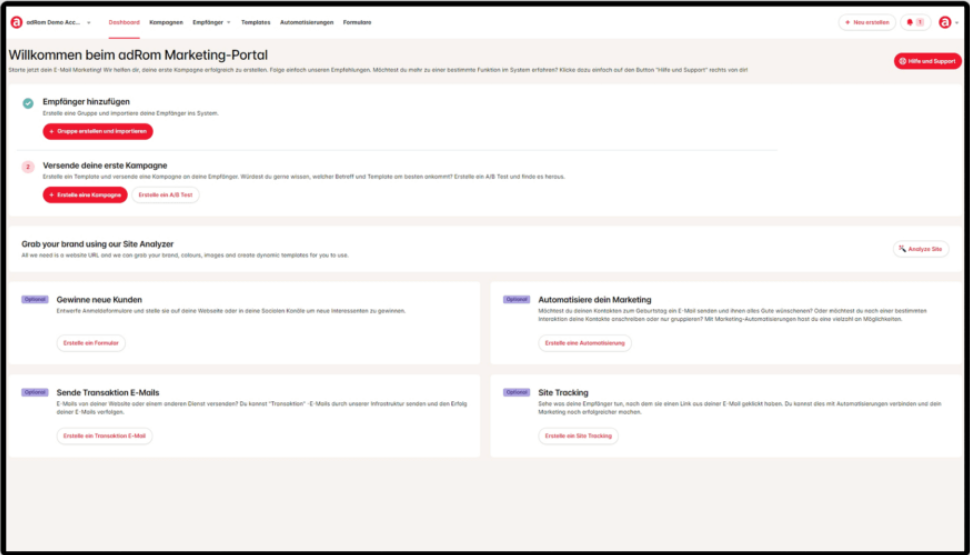Click Optional badge beside Gewinne neue Kunden
The height and width of the screenshot is (555, 970).
point(35,299)
